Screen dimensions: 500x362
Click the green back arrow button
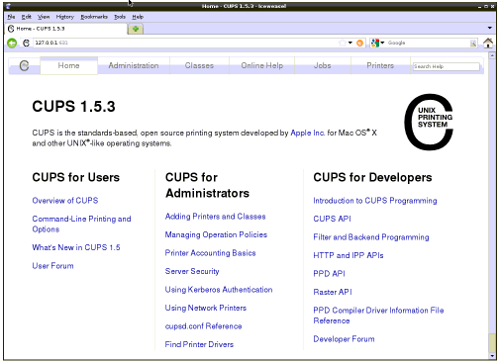[12, 43]
